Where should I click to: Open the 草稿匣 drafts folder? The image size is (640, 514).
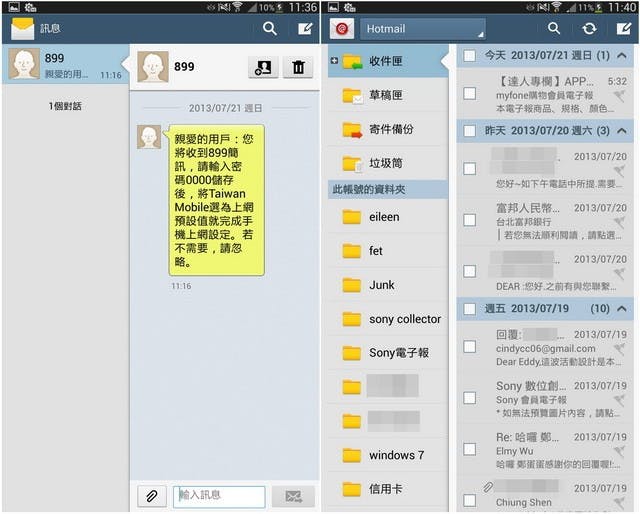coord(388,95)
